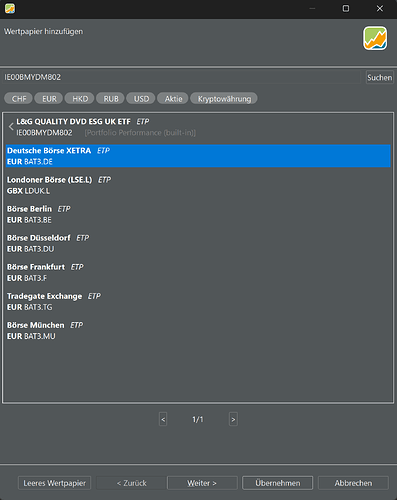397x500 pixels.
Task: Click the EUR BAT3.TG ticker text
Action: (30, 307)
